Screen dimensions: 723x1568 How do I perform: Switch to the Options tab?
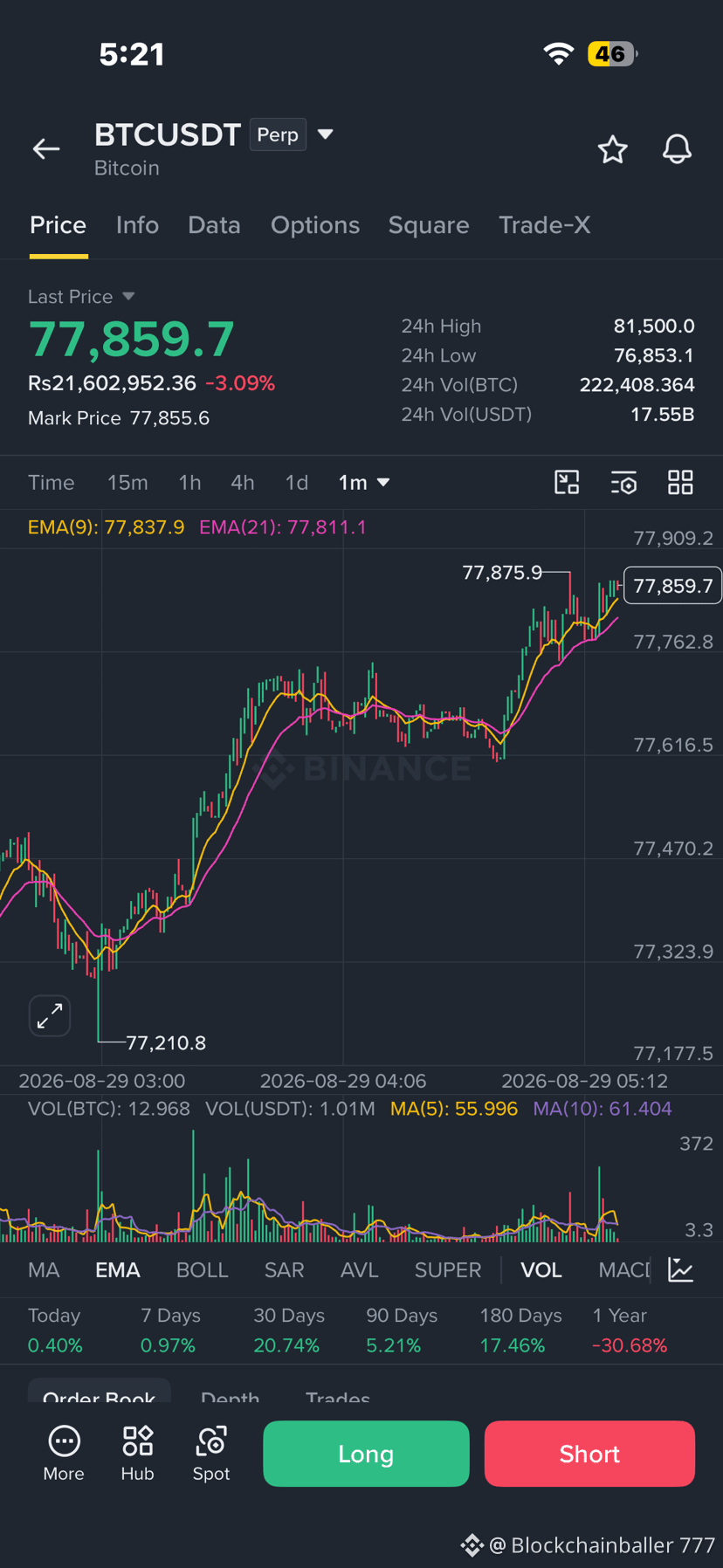pos(315,225)
